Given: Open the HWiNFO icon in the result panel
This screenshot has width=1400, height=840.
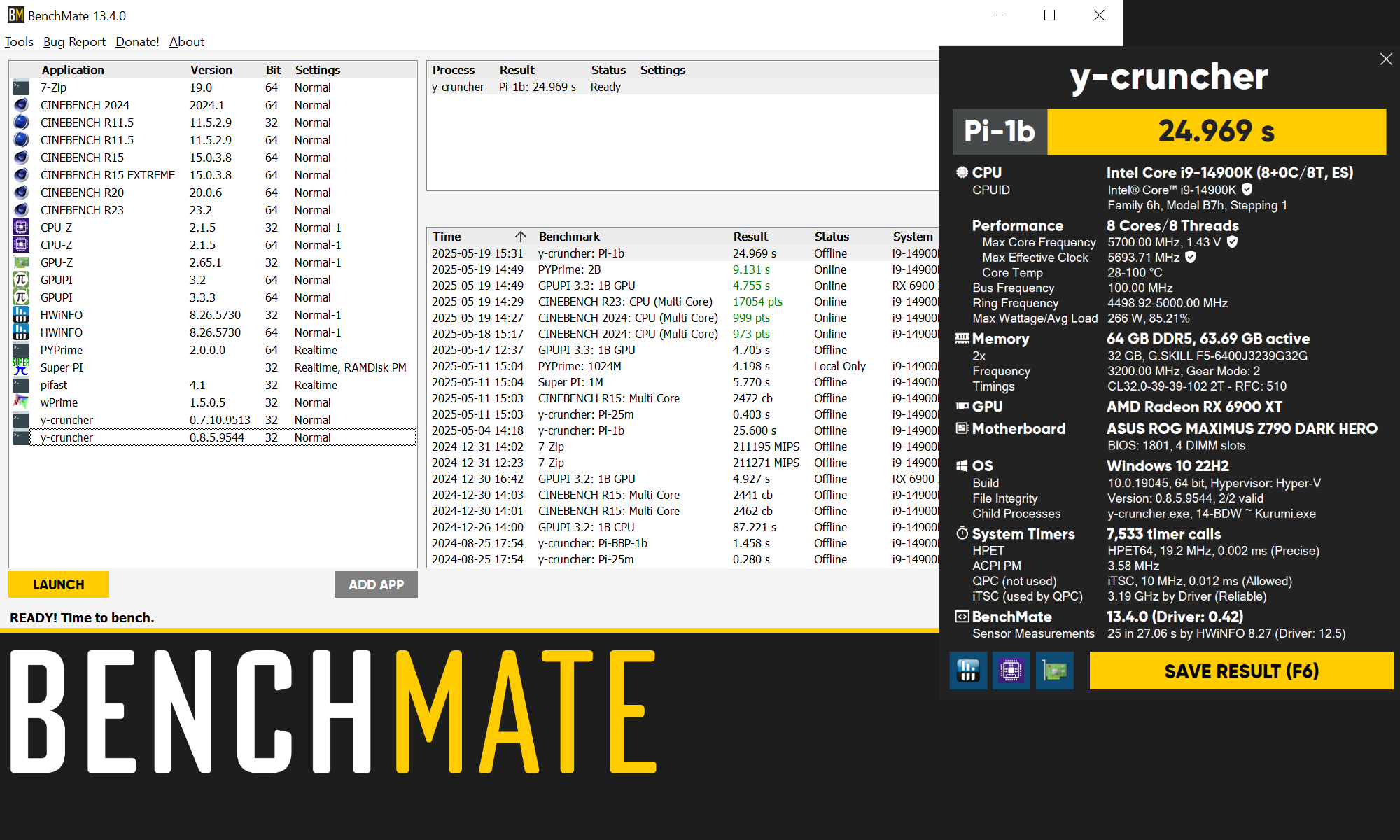Looking at the screenshot, I should pos(968,671).
